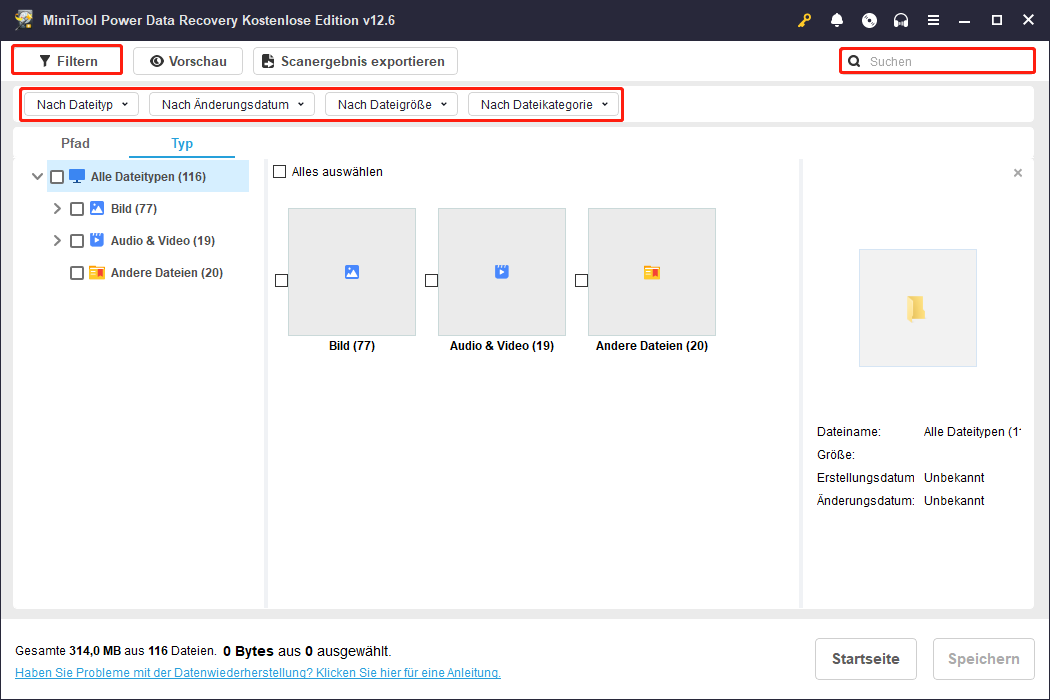
Task: Open the Nach Änderungsdatum dropdown
Action: click(232, 104)
